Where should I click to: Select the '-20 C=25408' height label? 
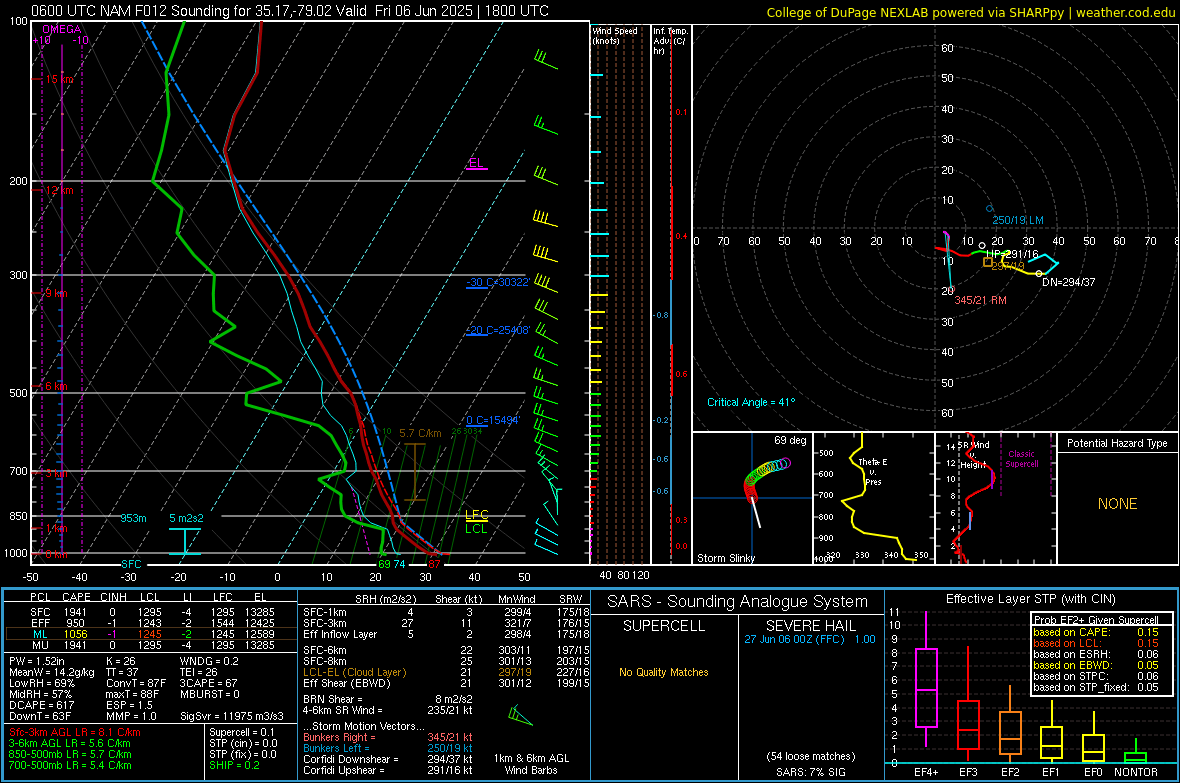[498, 331]
